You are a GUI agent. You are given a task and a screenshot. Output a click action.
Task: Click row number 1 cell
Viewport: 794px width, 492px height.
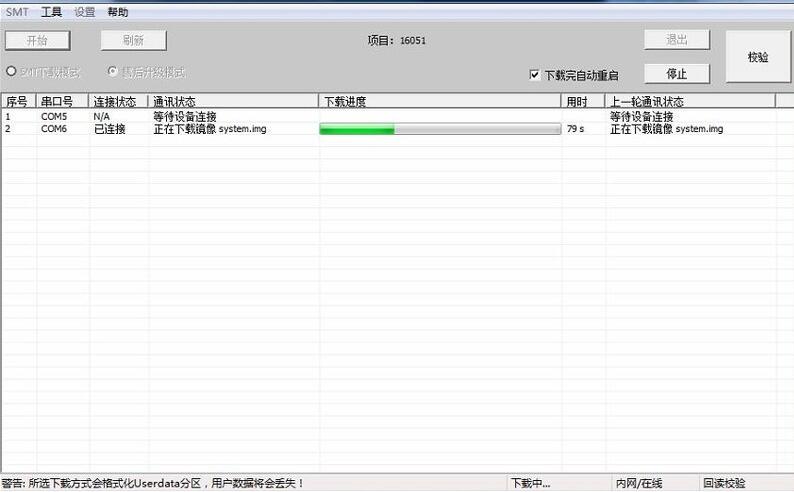(8, 116)
